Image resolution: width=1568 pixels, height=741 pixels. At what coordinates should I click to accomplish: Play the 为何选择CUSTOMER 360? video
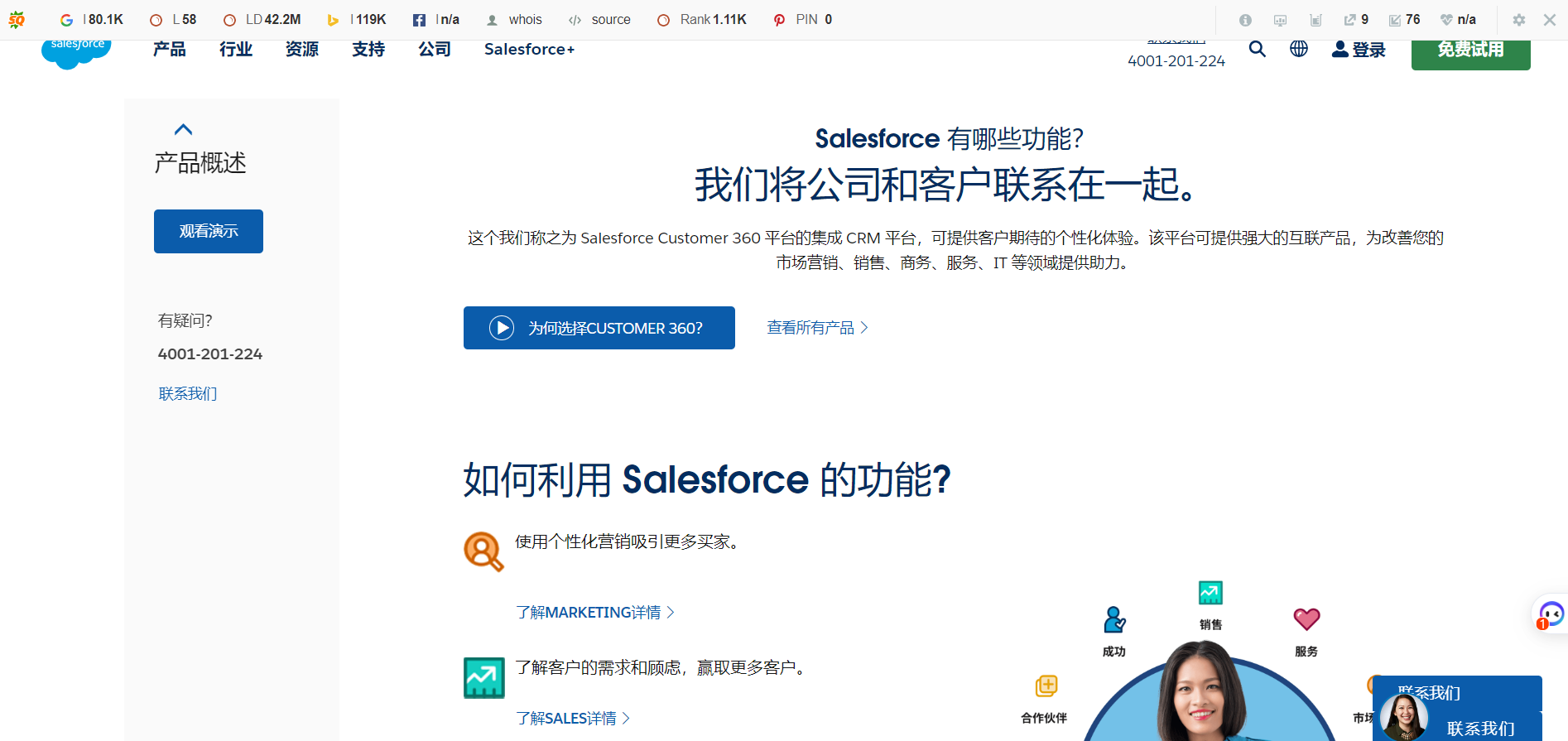pyautogui.click(x=599, y=328)
